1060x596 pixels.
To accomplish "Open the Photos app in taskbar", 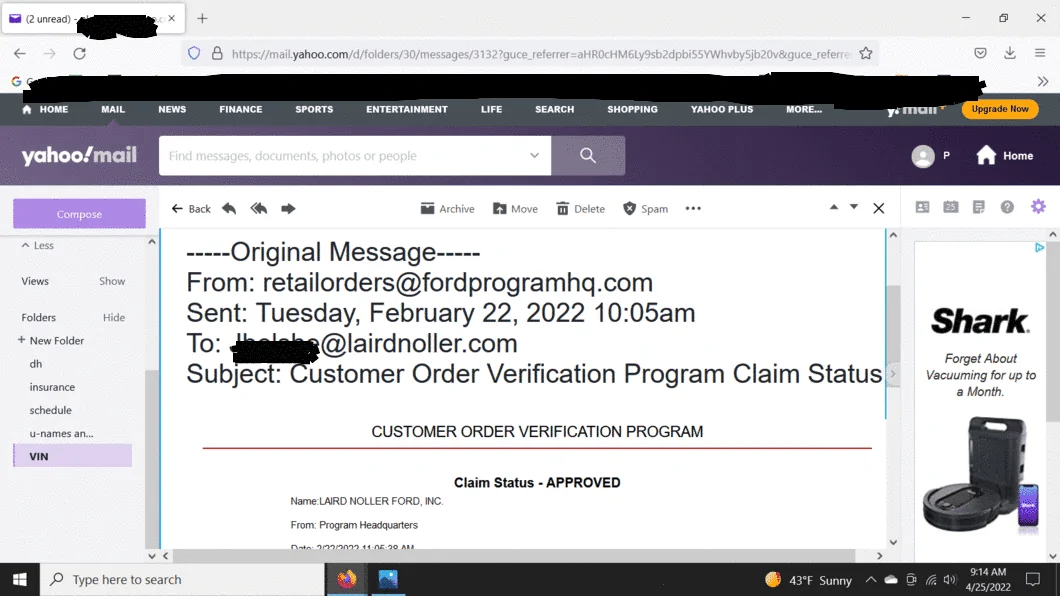I will click(x=387, y=579).
